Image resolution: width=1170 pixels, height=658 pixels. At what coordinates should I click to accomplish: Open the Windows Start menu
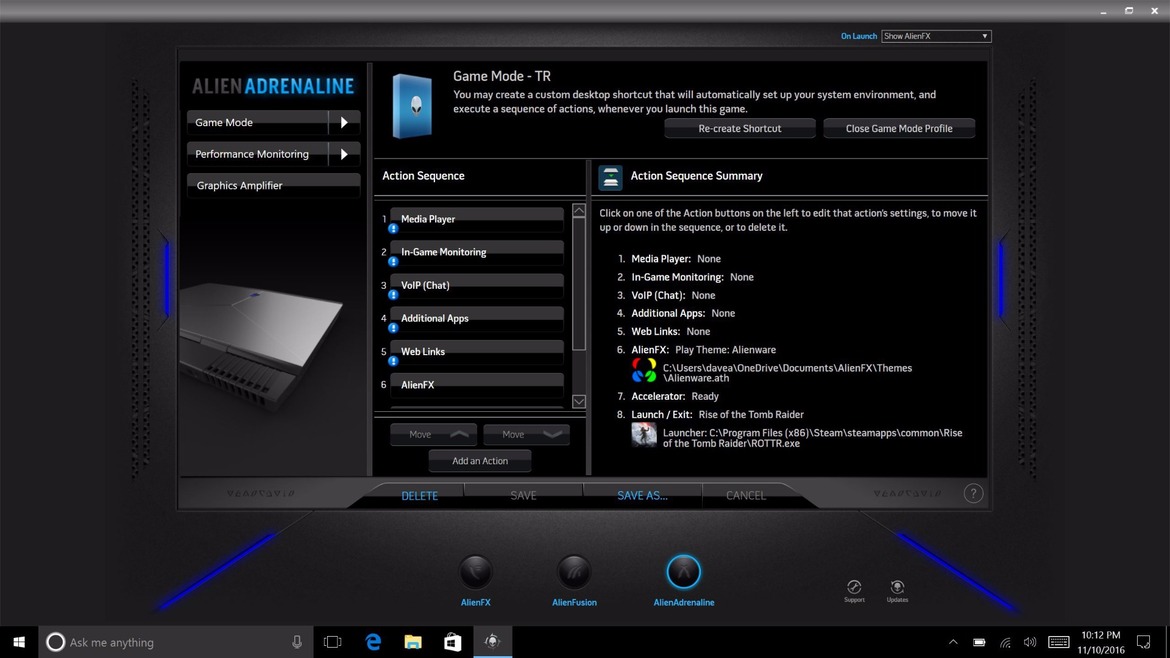(19, 642)
